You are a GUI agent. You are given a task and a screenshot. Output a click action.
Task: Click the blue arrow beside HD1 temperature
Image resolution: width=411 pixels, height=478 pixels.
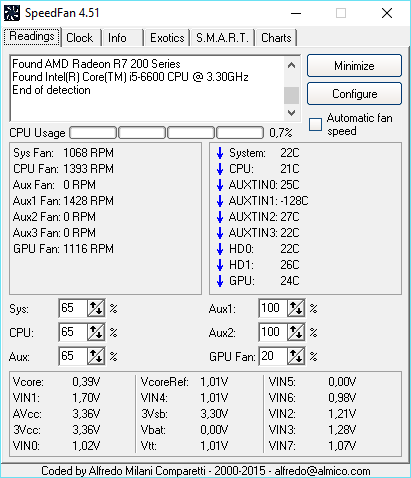[x=220, y=265]
